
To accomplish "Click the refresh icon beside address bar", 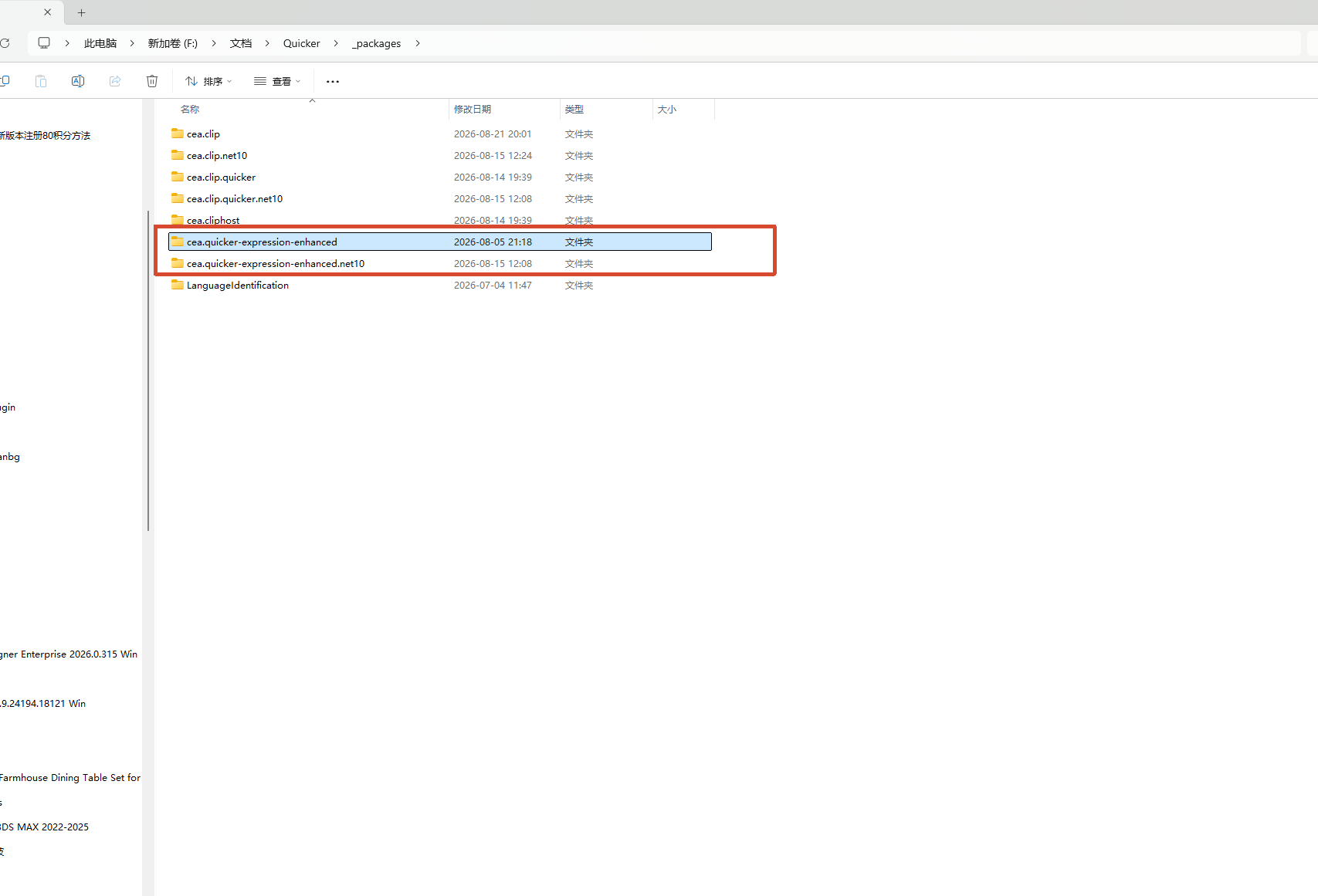I will (x=5, y=43).
